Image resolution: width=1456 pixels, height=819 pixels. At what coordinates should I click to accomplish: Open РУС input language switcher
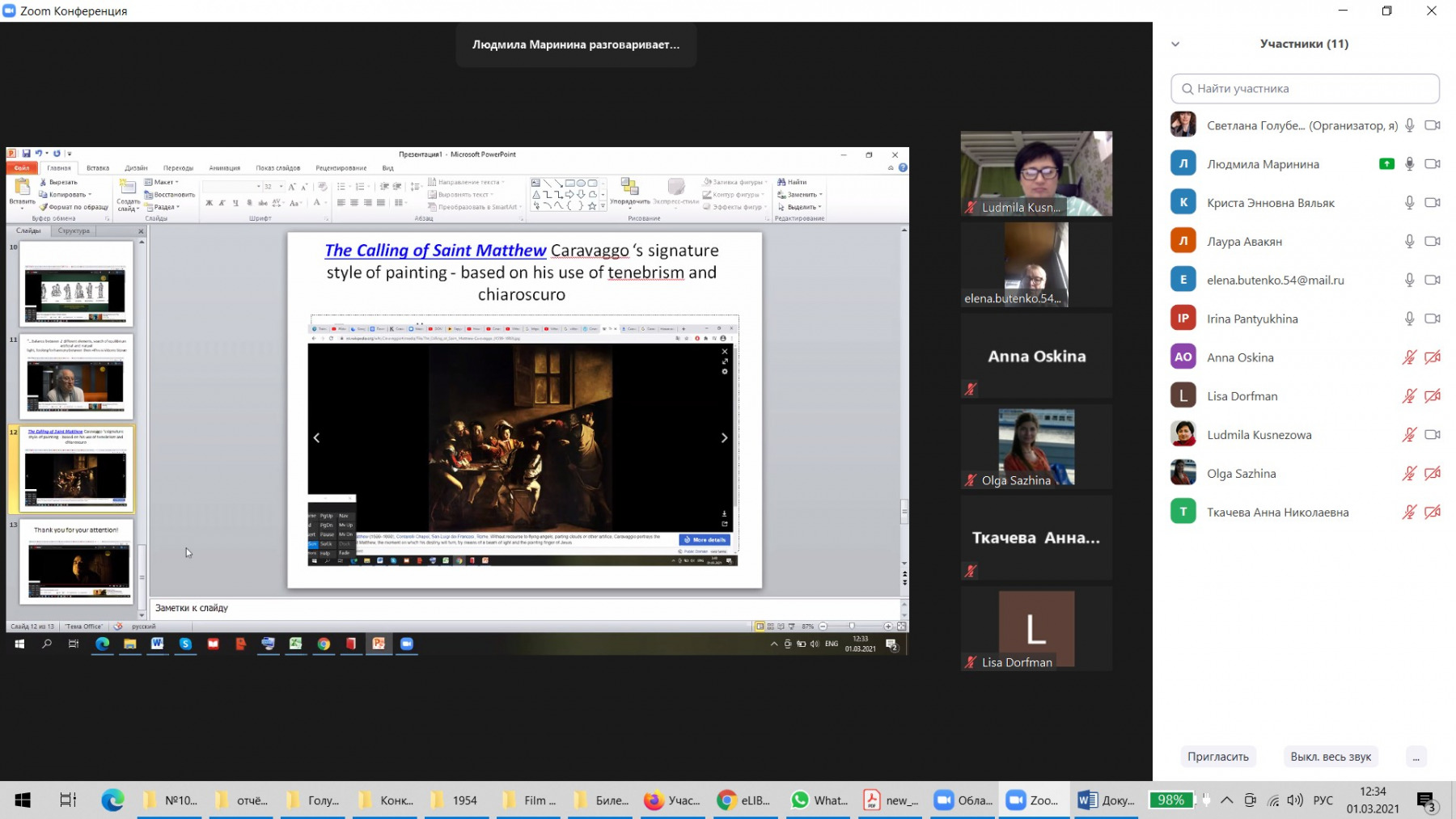(1323, 800)
